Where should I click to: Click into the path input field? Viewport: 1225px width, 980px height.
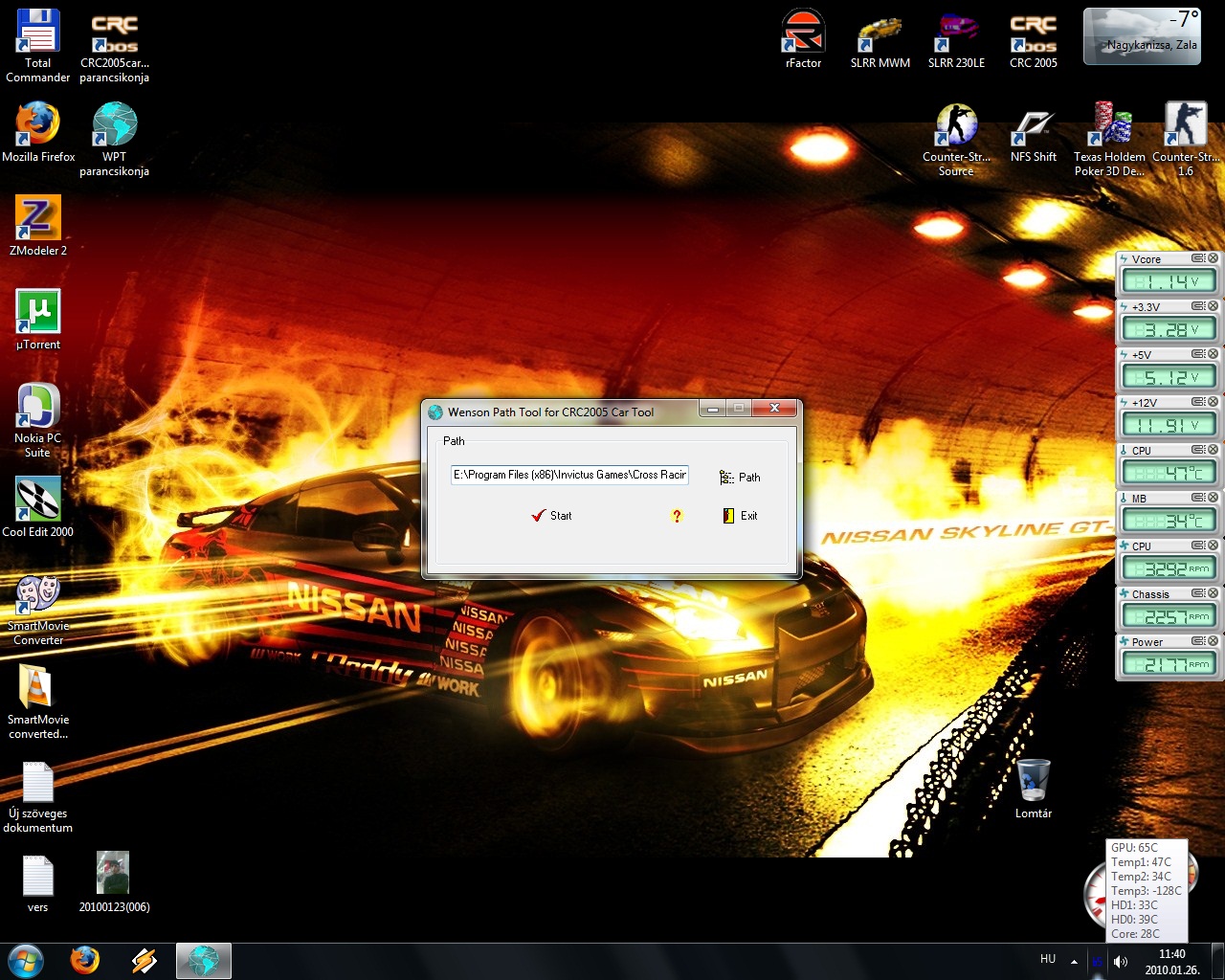click(569, 475)
